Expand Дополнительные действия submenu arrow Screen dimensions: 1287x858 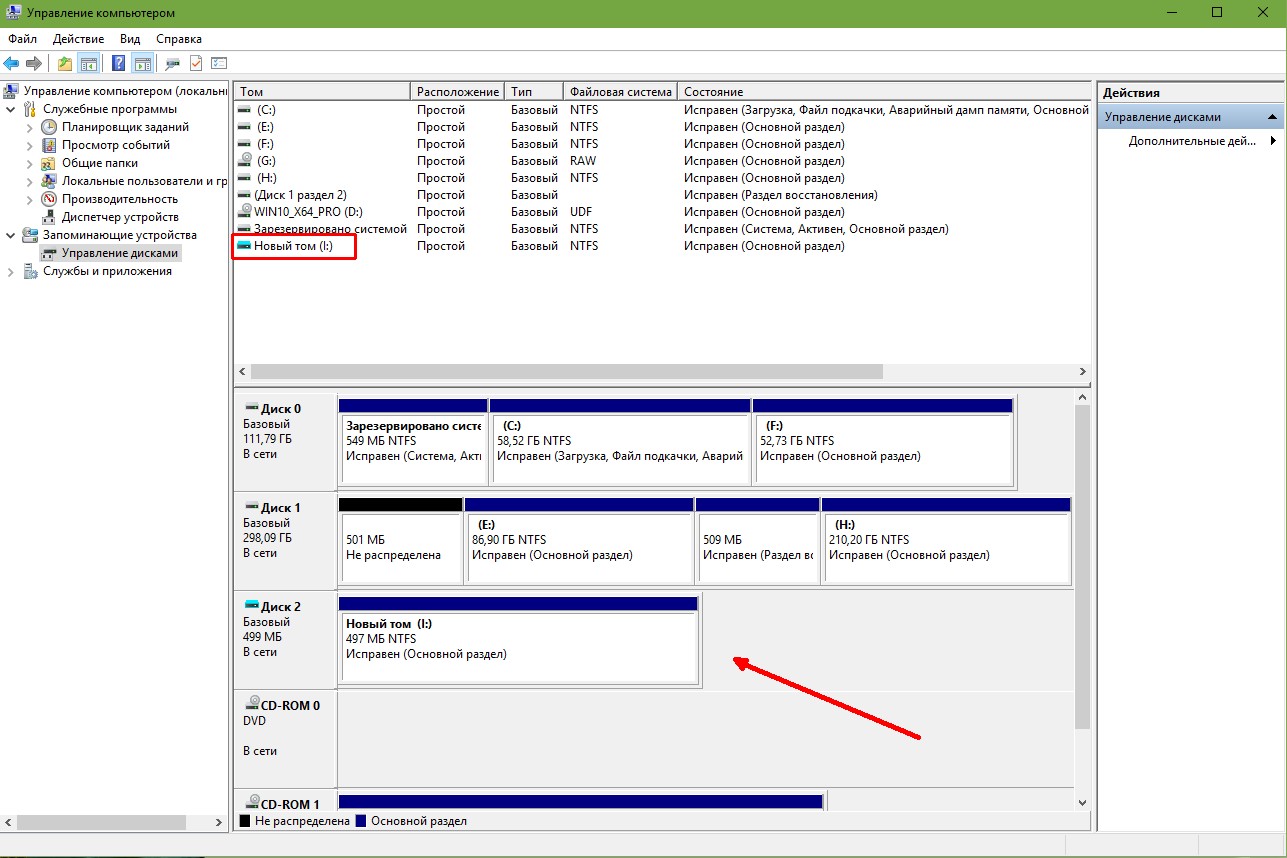(1273, 141)
